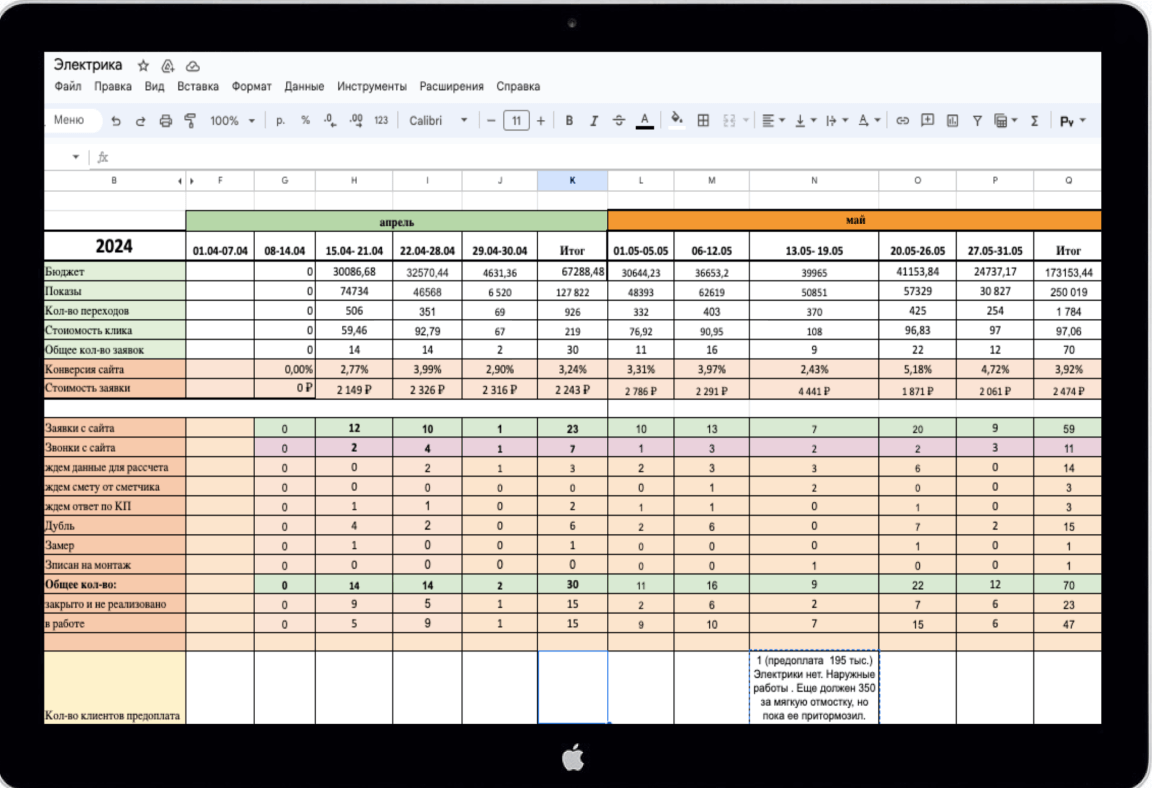Screen dimensions: 1152x788
Task: Open the Вставка menu
Action: point(197,87)
